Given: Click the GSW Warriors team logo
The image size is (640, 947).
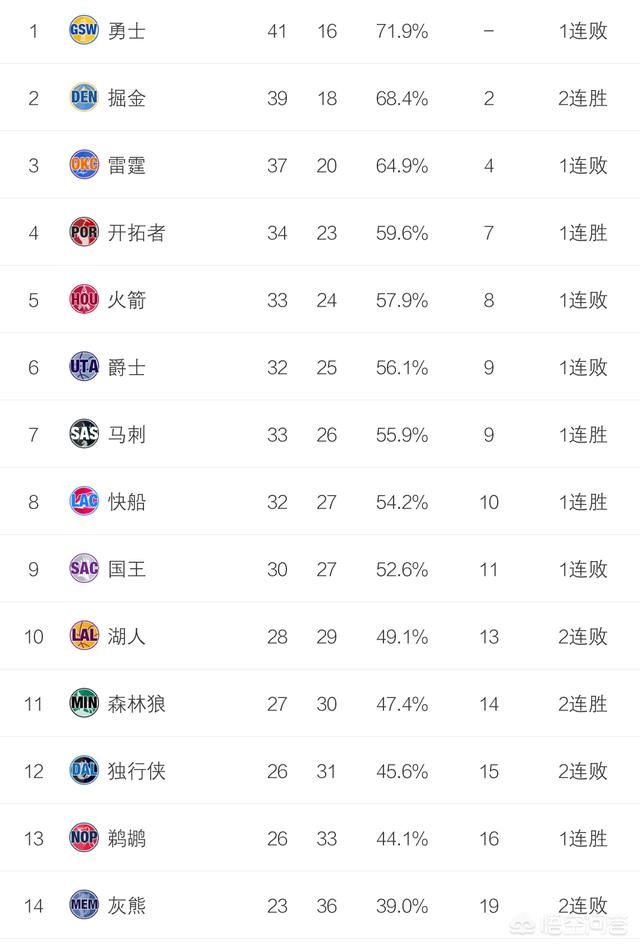Looking at the screenshot, I should click(84, 30).
